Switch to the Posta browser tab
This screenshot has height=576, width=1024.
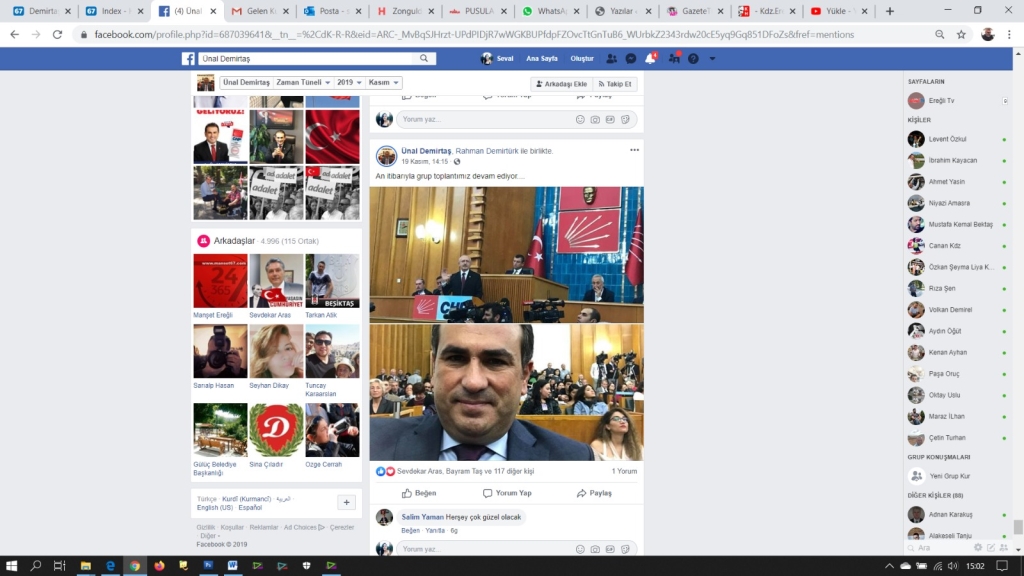(x=333, y=11)
